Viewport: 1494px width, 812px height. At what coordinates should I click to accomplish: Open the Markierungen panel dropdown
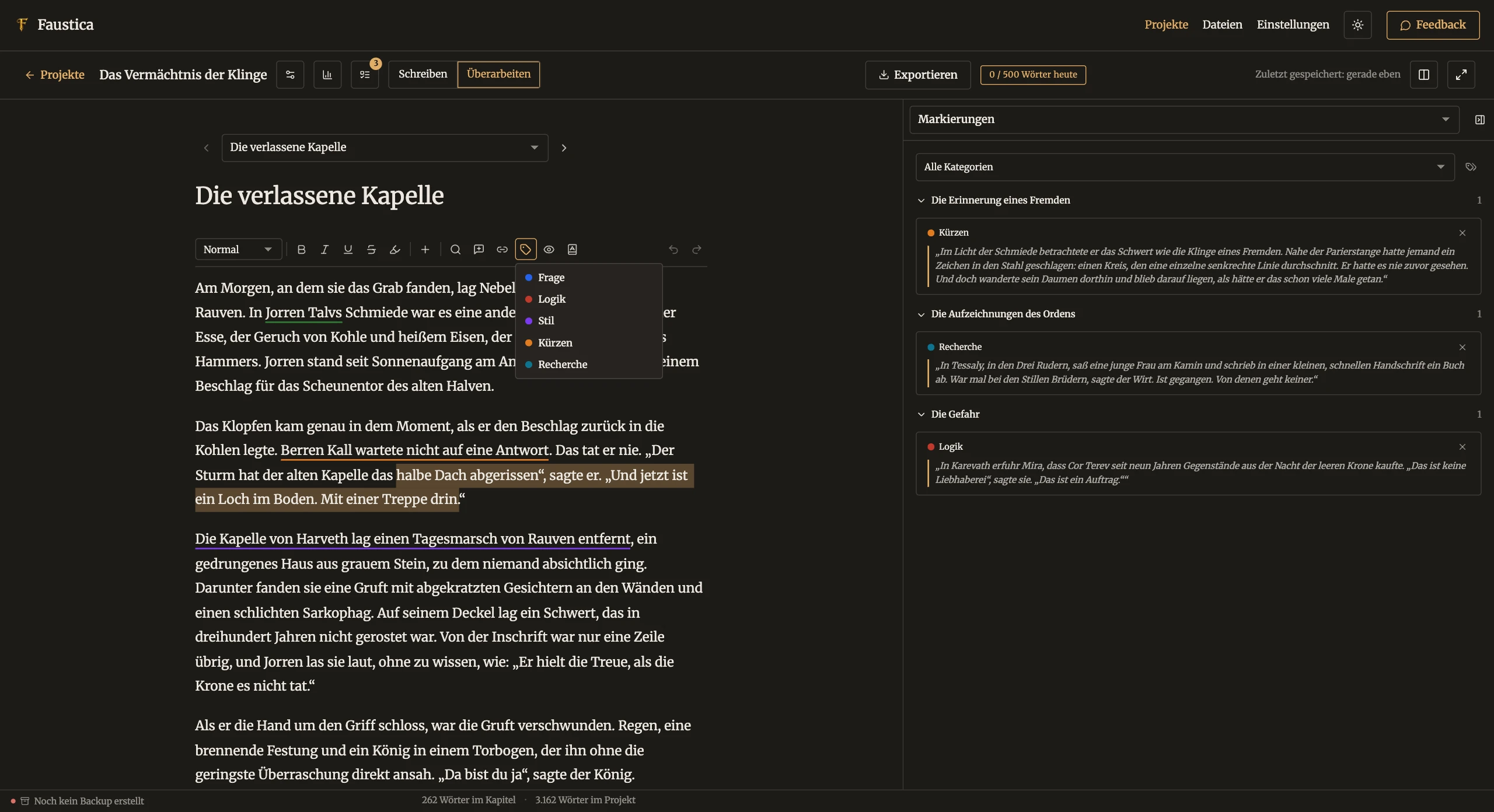1184,120
